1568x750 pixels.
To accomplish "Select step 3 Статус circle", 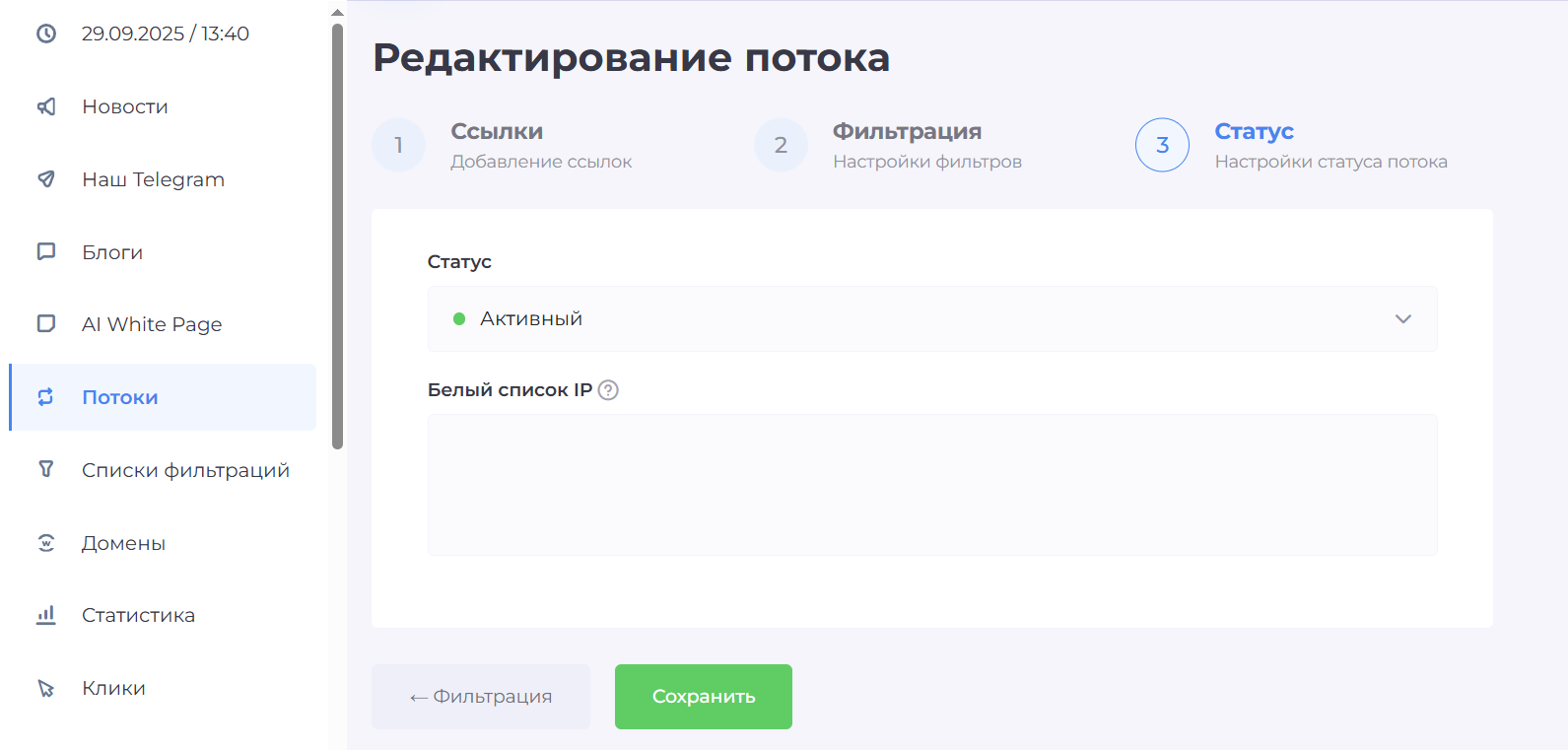I will point(1162,146).
